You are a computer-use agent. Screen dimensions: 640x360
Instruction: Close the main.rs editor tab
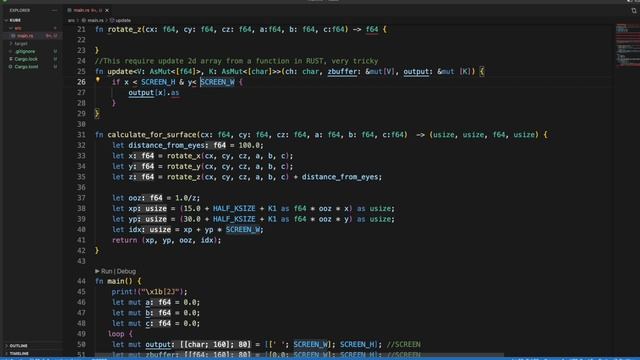point(107,10)
